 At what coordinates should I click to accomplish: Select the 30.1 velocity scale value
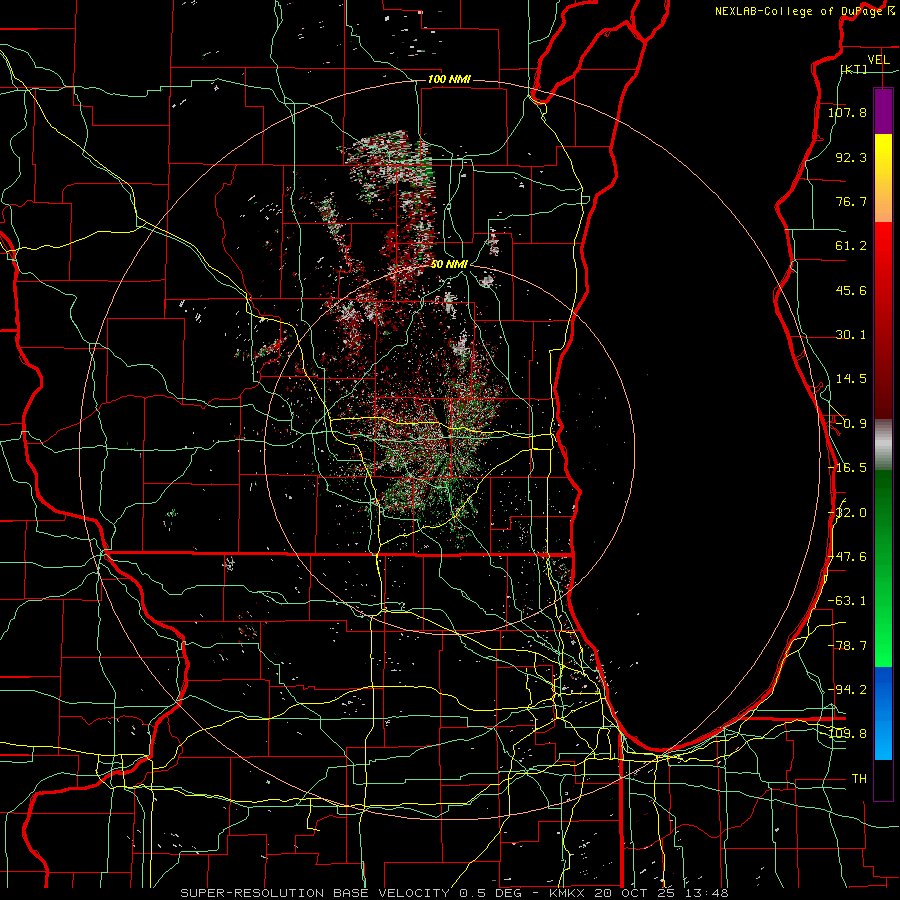[x=851, y=335]
